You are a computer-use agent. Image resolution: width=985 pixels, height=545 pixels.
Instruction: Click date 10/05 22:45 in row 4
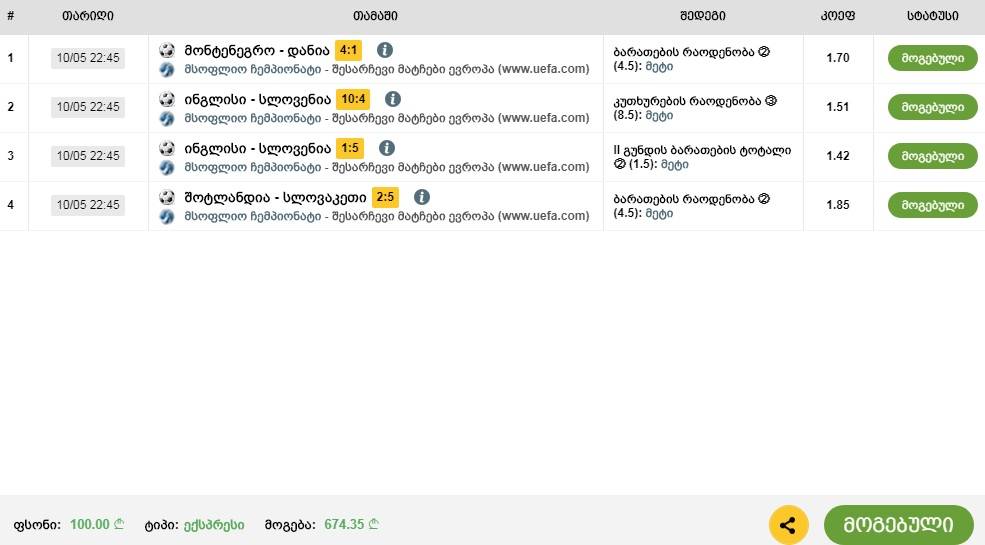(x=88, y=205)
